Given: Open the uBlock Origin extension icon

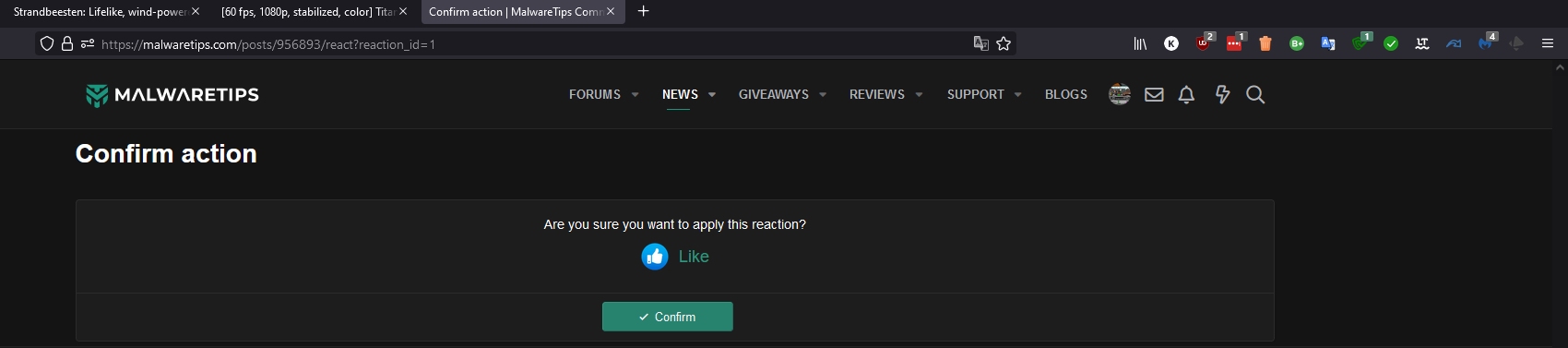Looking at the screenshot, I should 1204,42.
